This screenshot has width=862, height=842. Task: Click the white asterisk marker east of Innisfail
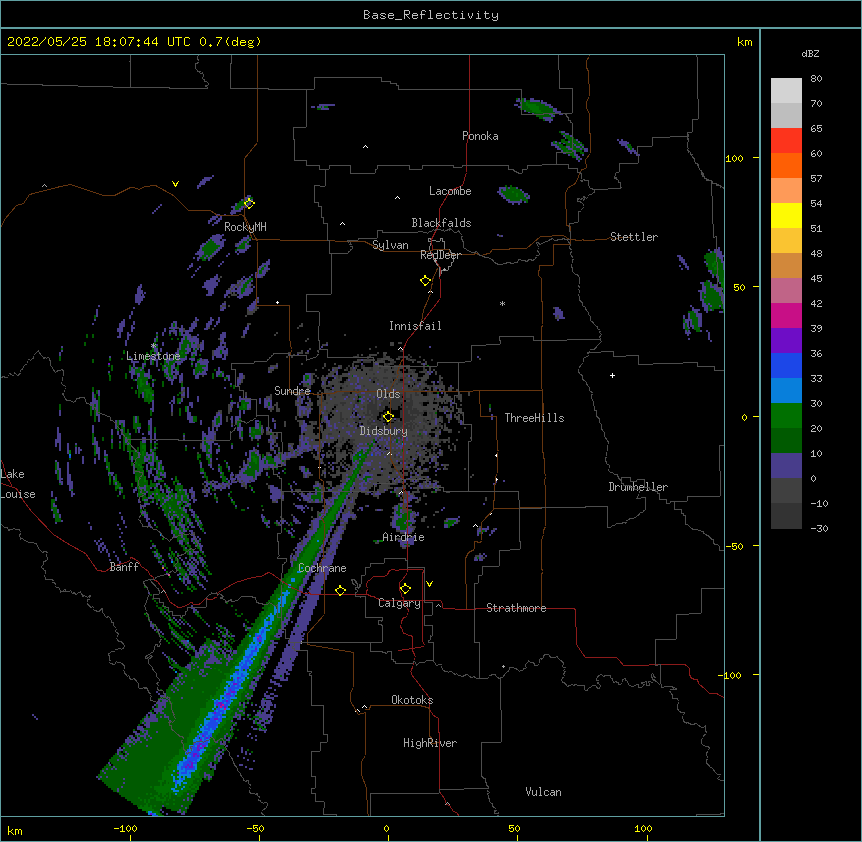[x=502, y=303]
